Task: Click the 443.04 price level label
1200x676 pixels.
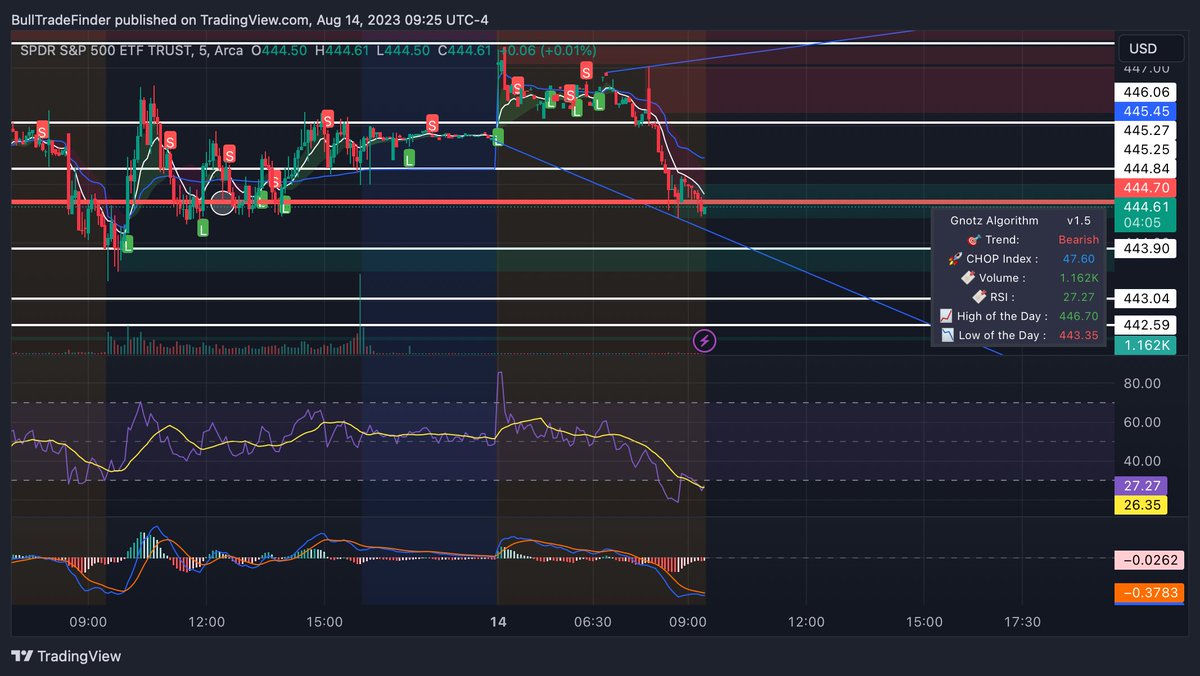Action: [1146, 298]
